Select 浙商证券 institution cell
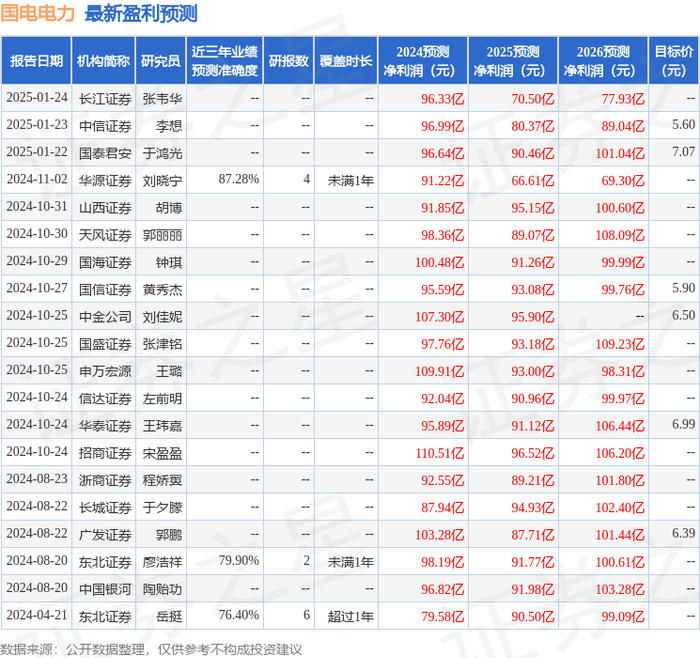The height and width of the screenshot is (658, 700). [105, 480]
